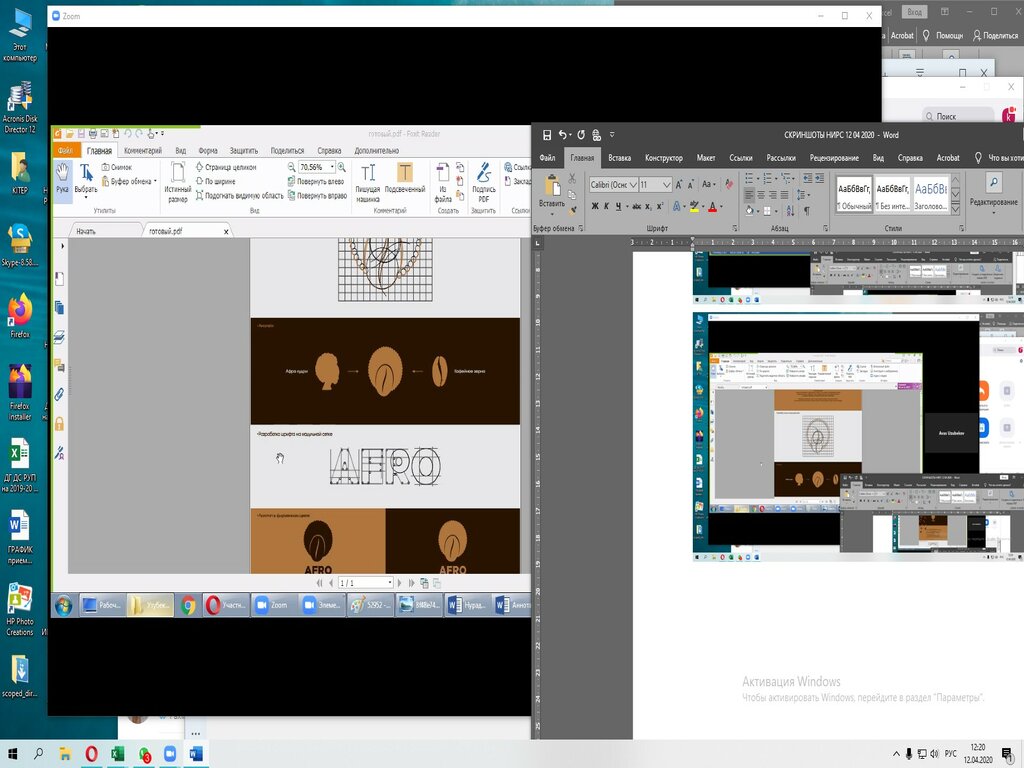Click the Снимок snapshot tool in Foxit
The width and height of the screenshot is (1024, 768).
[117, 167]
